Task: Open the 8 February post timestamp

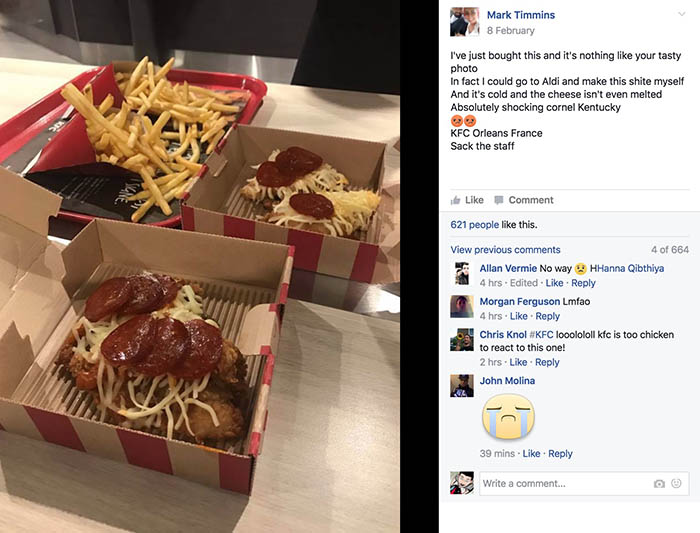Action: (510, 30)
